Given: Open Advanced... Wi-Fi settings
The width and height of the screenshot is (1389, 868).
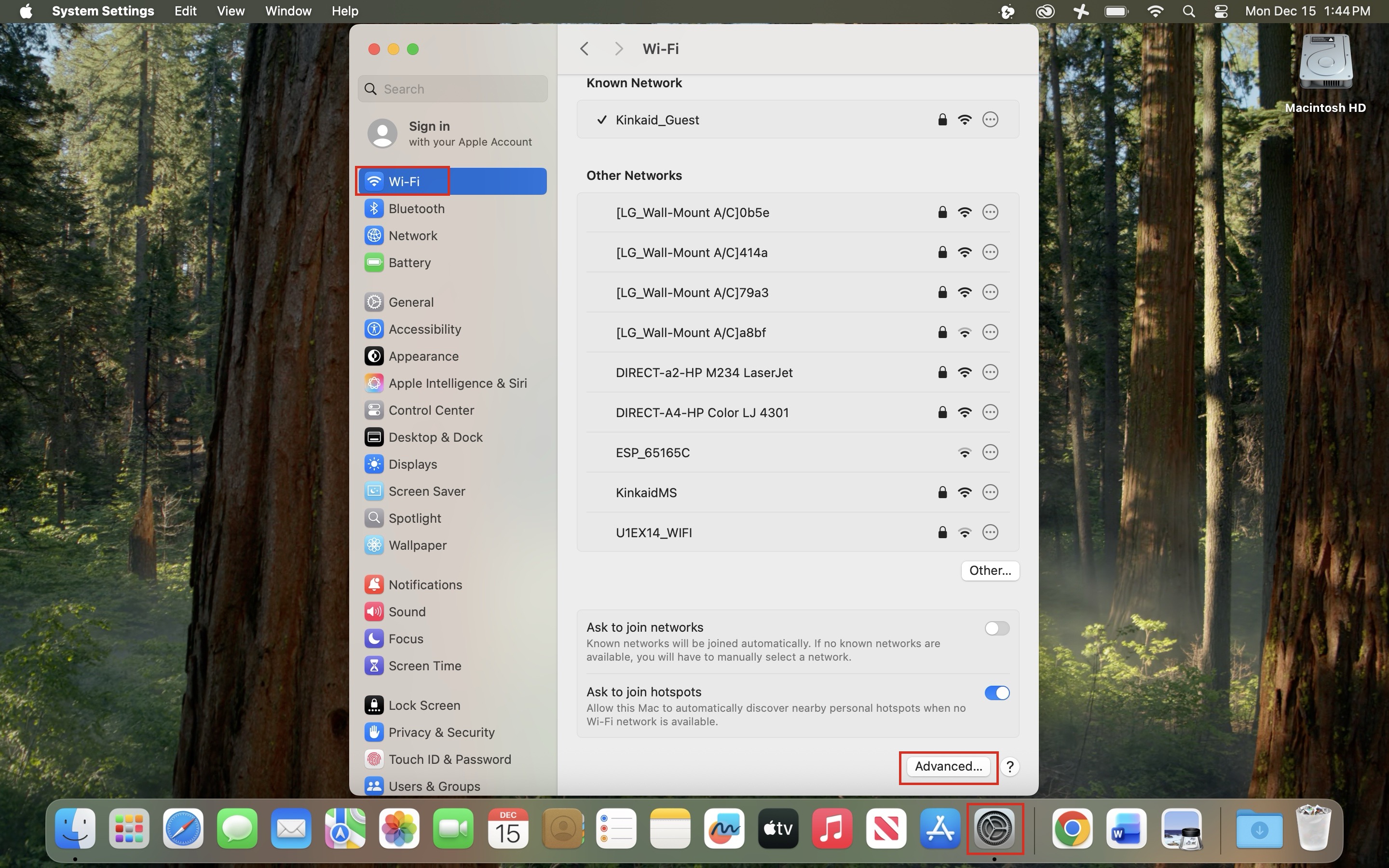Looking at the screenshot, I should [948, 766].
